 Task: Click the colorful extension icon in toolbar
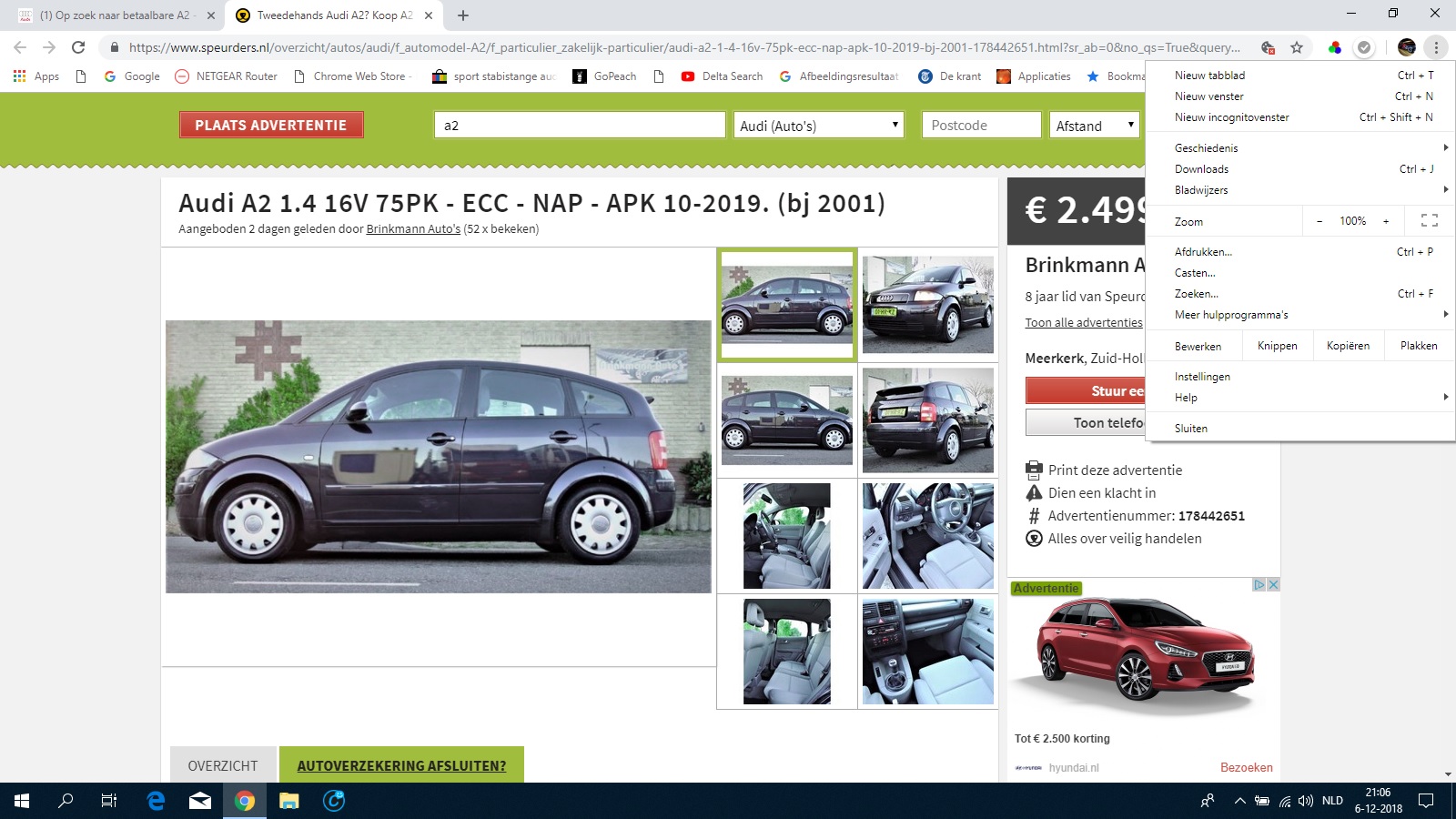click(1335, 47)
